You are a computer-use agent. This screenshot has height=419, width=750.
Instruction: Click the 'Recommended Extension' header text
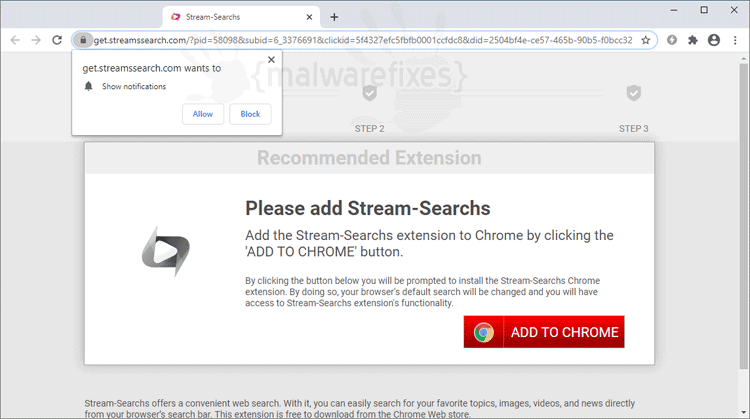click(x=369, y=158)
